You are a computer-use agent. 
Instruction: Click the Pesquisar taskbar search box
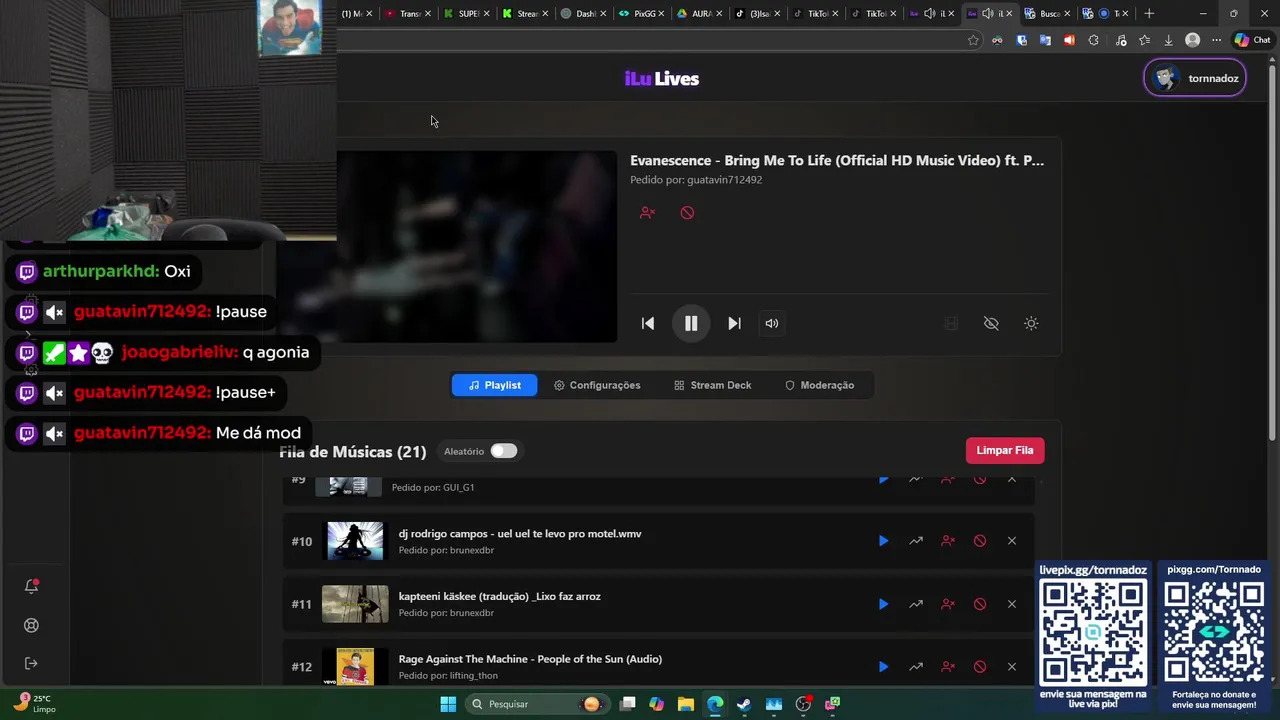point(536,704)
